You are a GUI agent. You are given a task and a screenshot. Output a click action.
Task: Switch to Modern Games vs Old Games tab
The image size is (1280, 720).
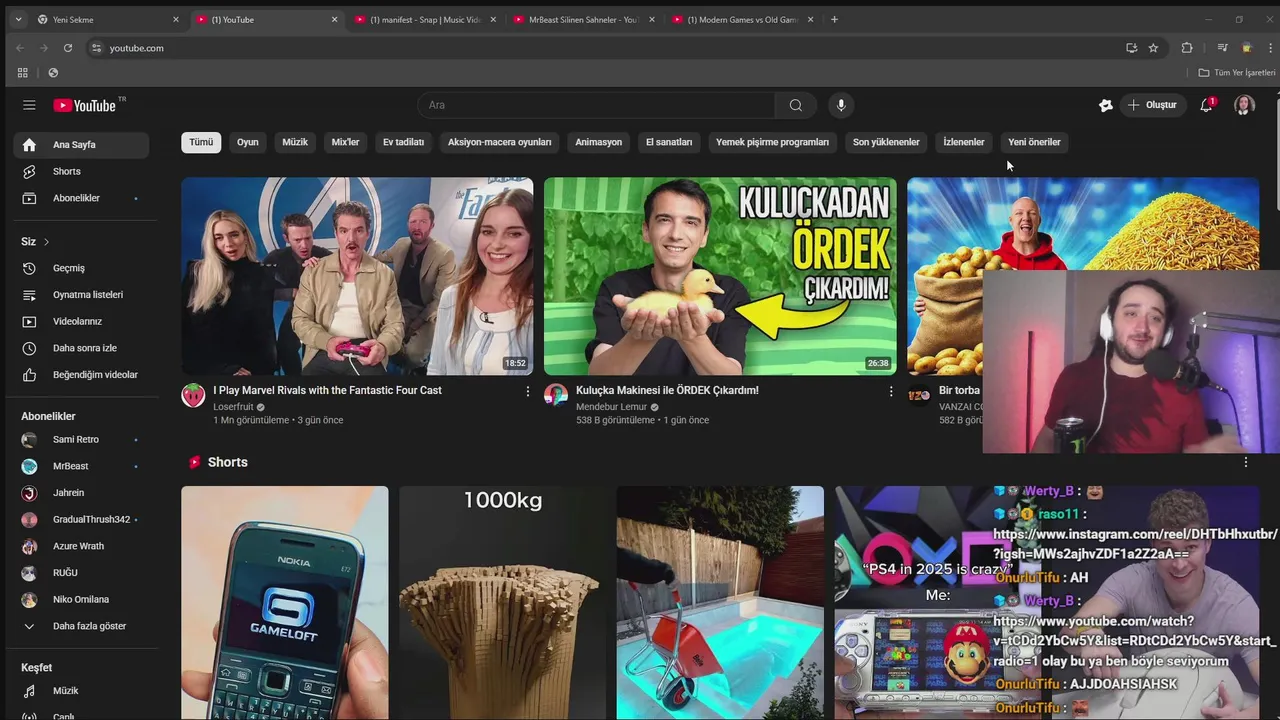point(742,19)
